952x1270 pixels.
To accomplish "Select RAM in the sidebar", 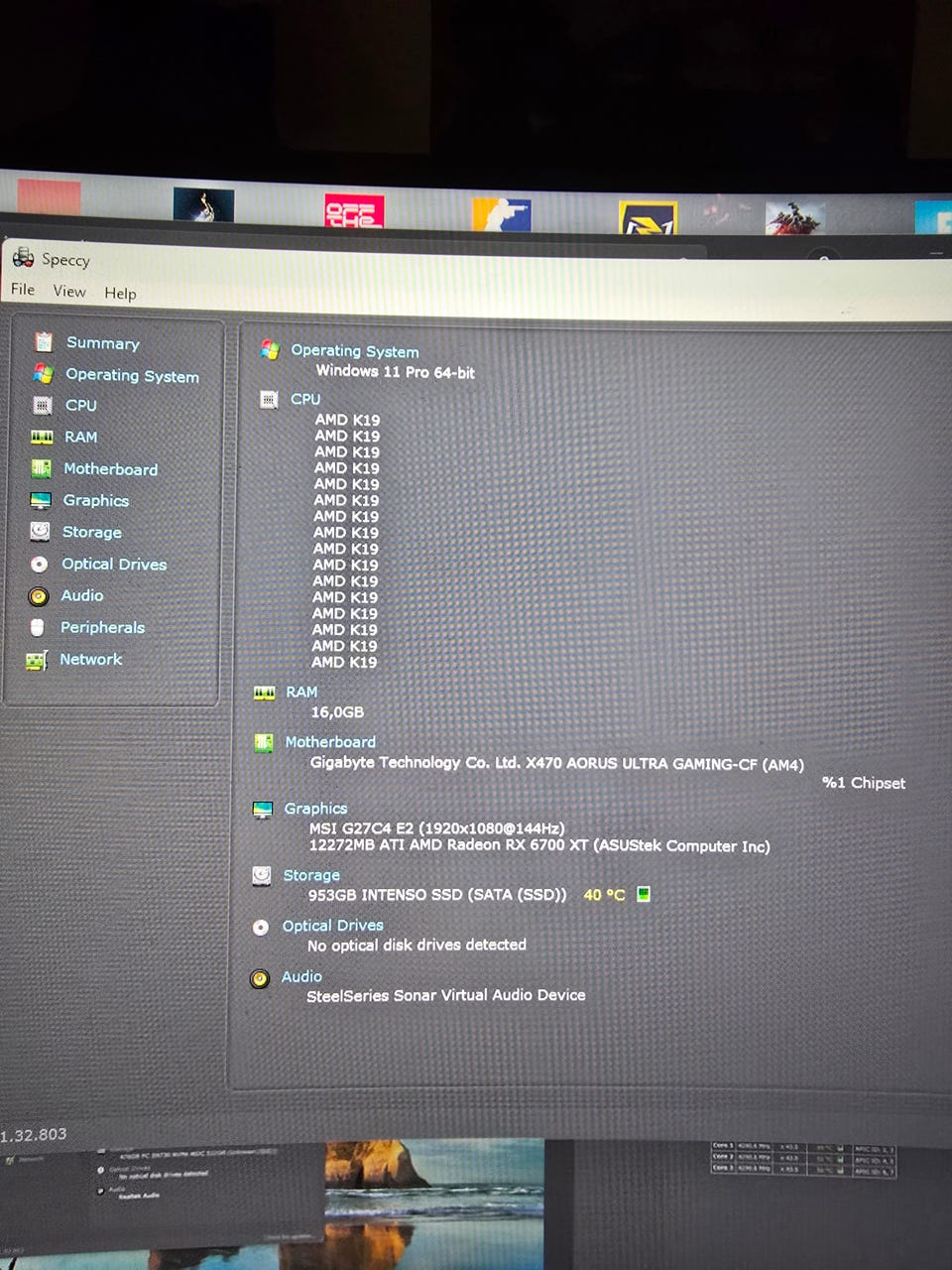I will click(81, 437).
